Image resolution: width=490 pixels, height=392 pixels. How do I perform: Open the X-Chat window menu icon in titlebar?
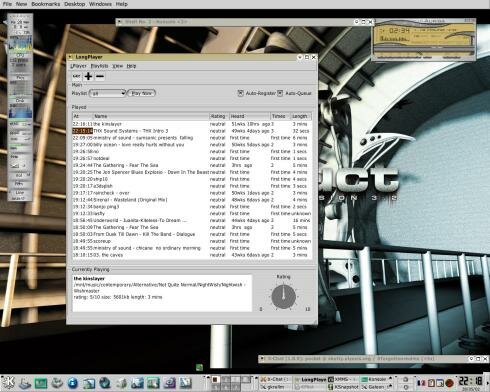(262, 359)
